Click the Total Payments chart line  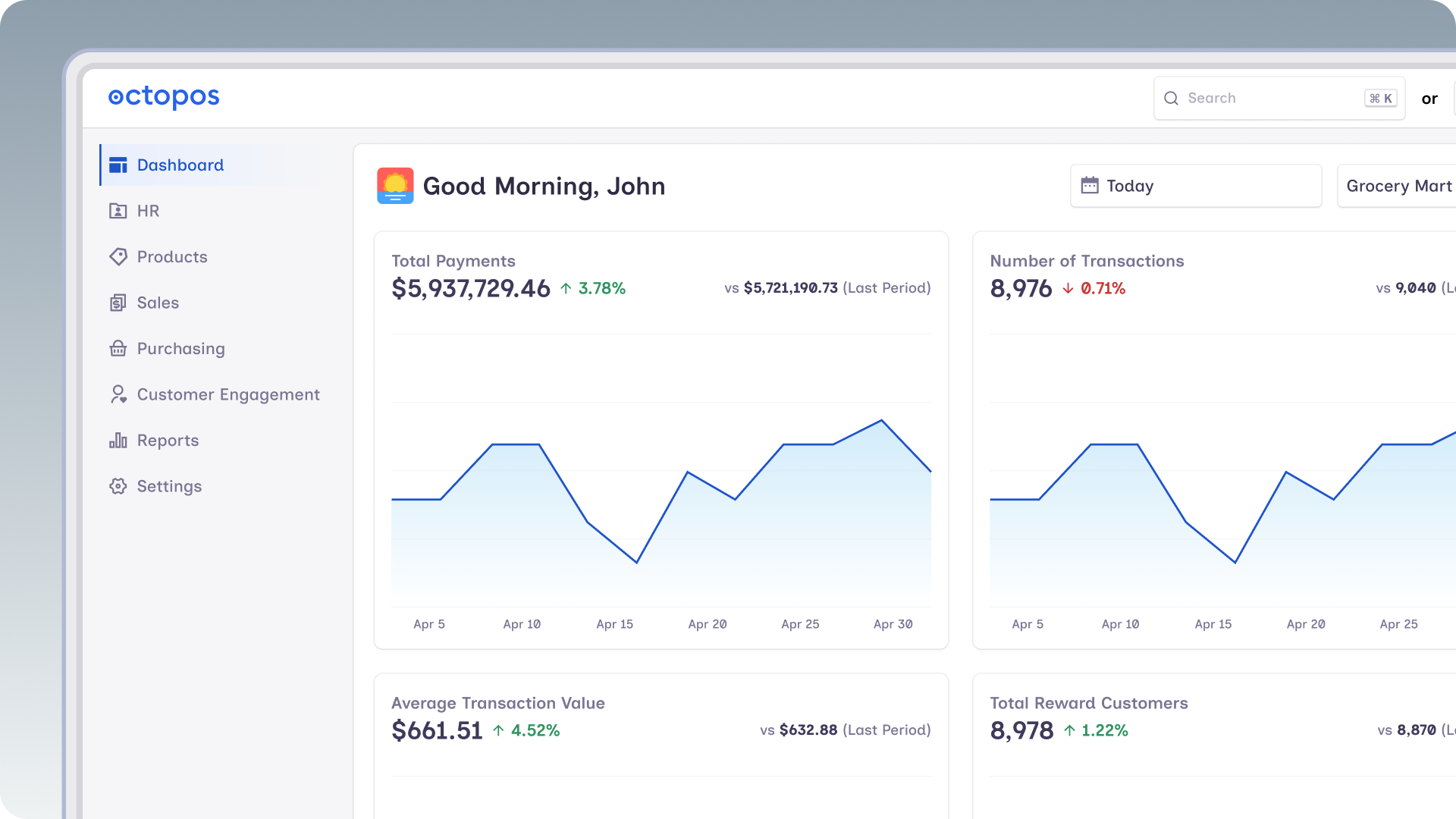point(661,491)
